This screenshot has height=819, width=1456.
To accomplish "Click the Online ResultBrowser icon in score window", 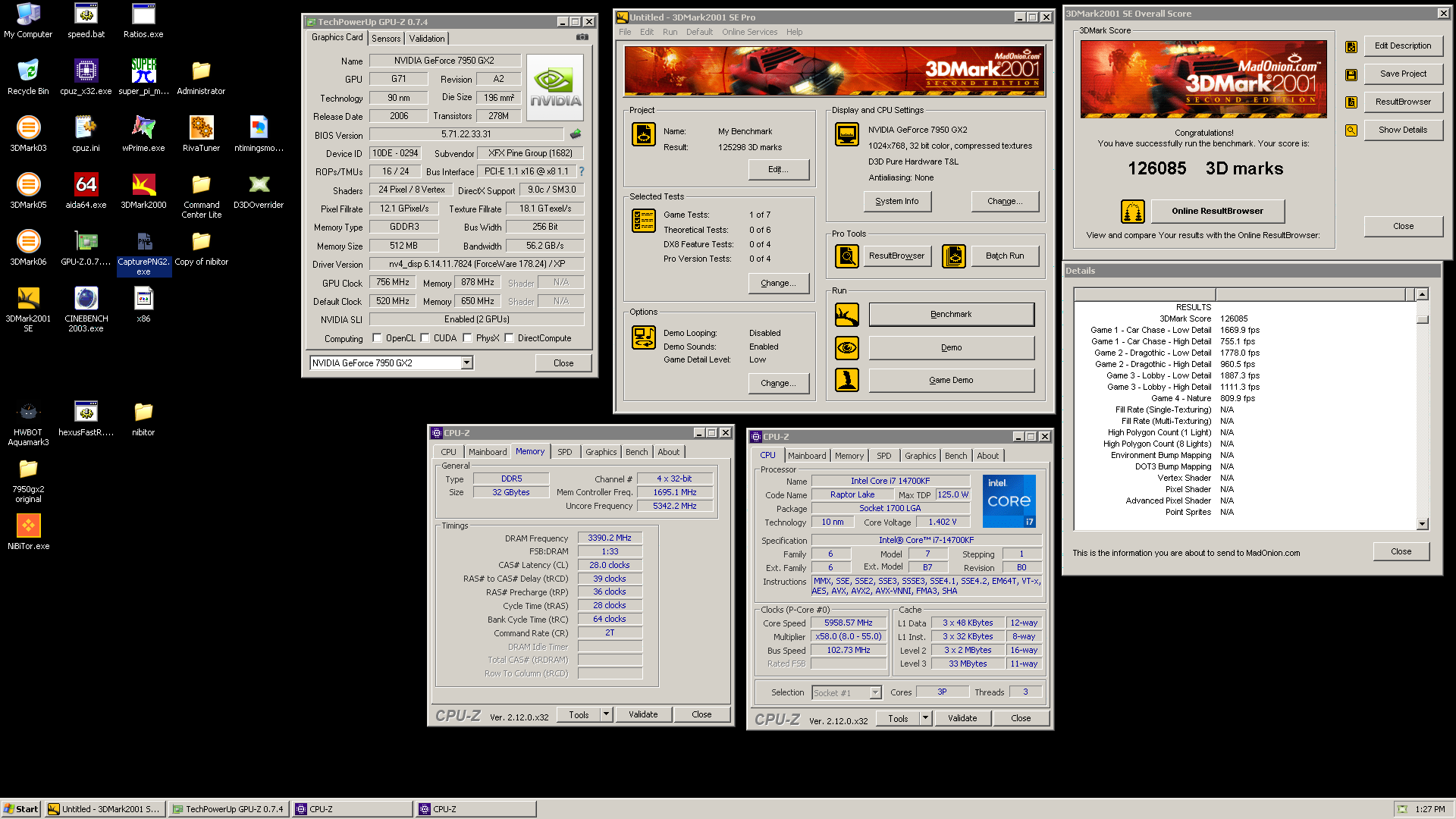I will (1133, 212).
